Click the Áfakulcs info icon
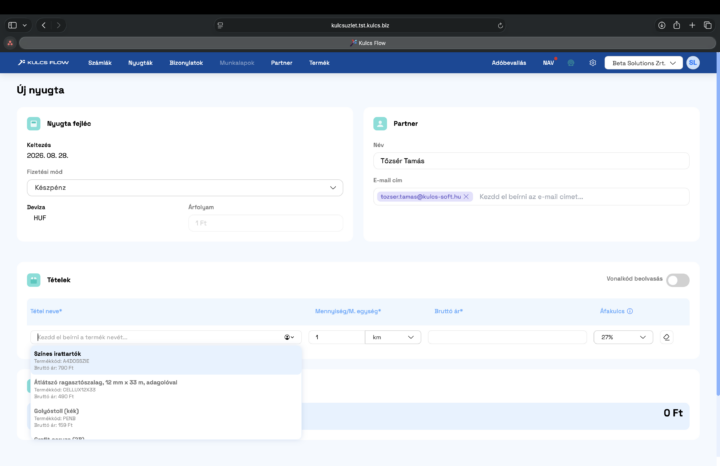Screen dimensions: 720x466 point(630,311)
